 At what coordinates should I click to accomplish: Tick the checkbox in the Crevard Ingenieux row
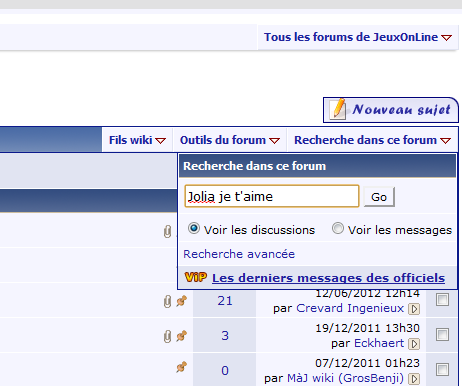(442, 300)
